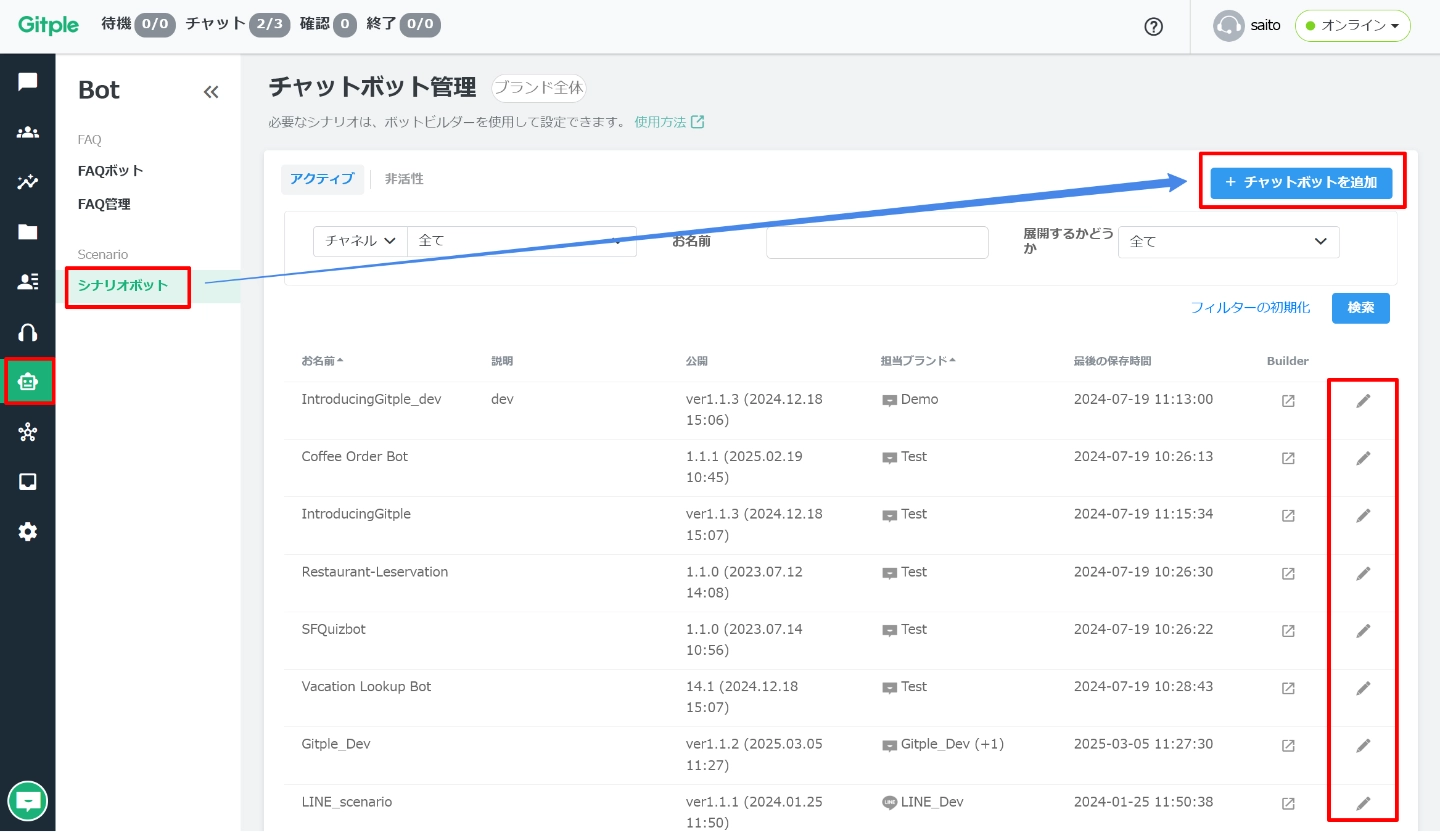1440x833 pixels.
Task: Click the LINE_scenario bot name
Action: (x=347, y=802)
